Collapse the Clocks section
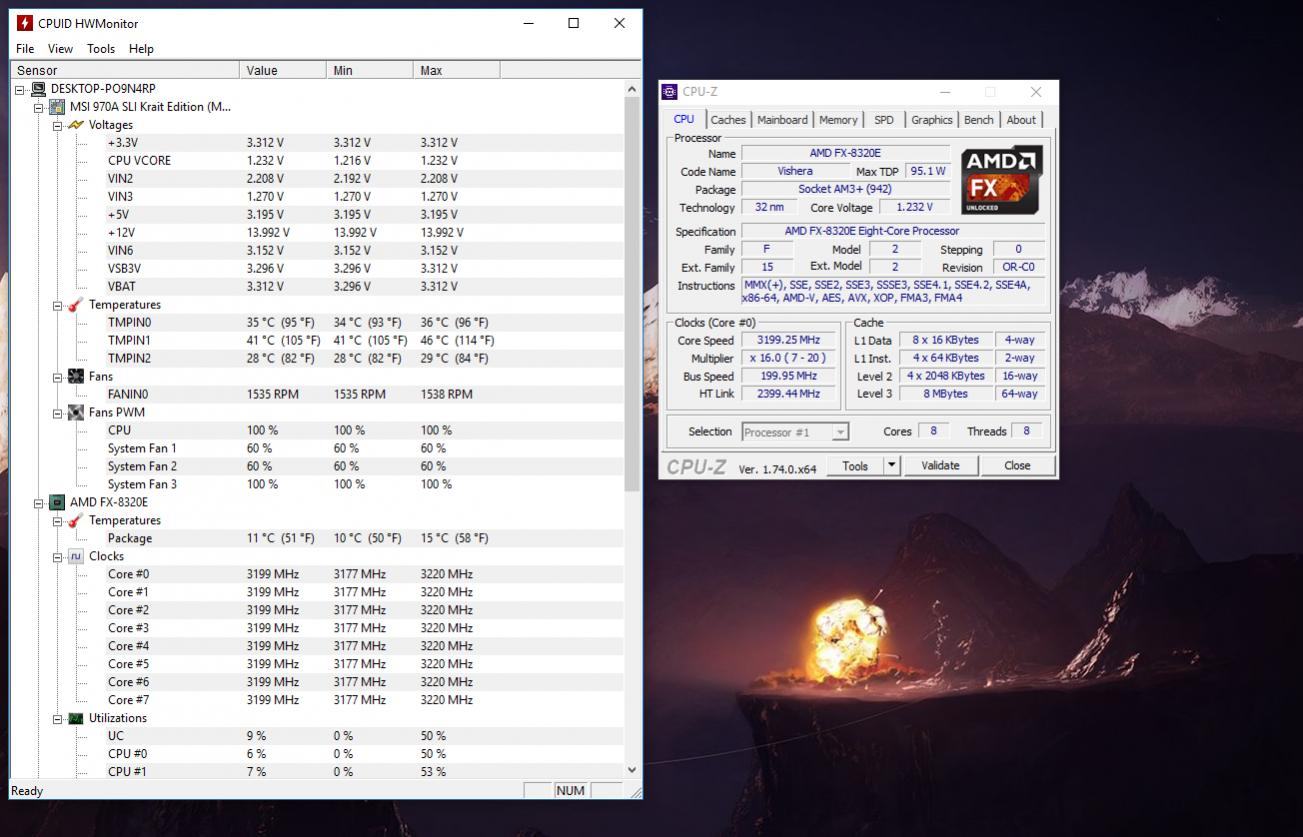 click(58, 557)
